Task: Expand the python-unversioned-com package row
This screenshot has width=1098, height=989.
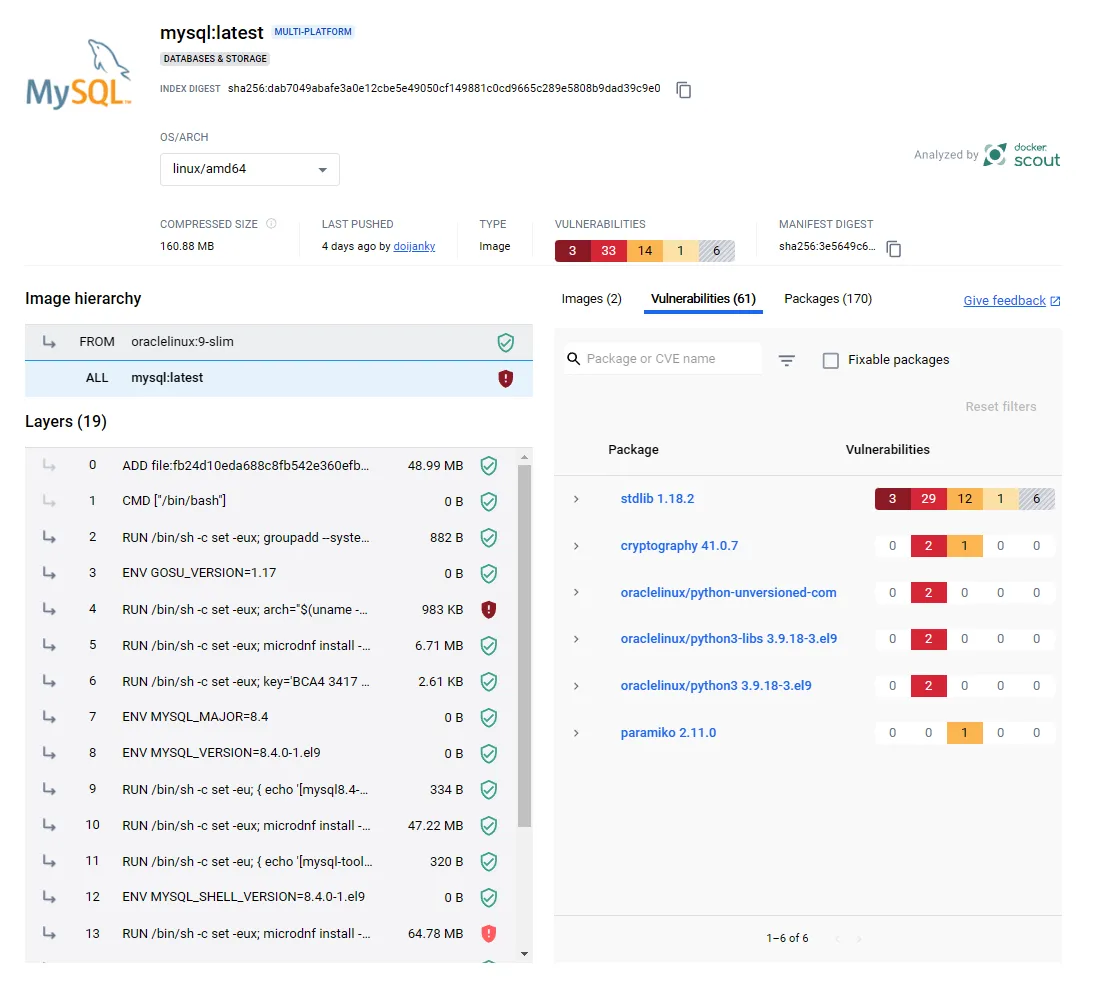Action: click(x=576, y=593)
